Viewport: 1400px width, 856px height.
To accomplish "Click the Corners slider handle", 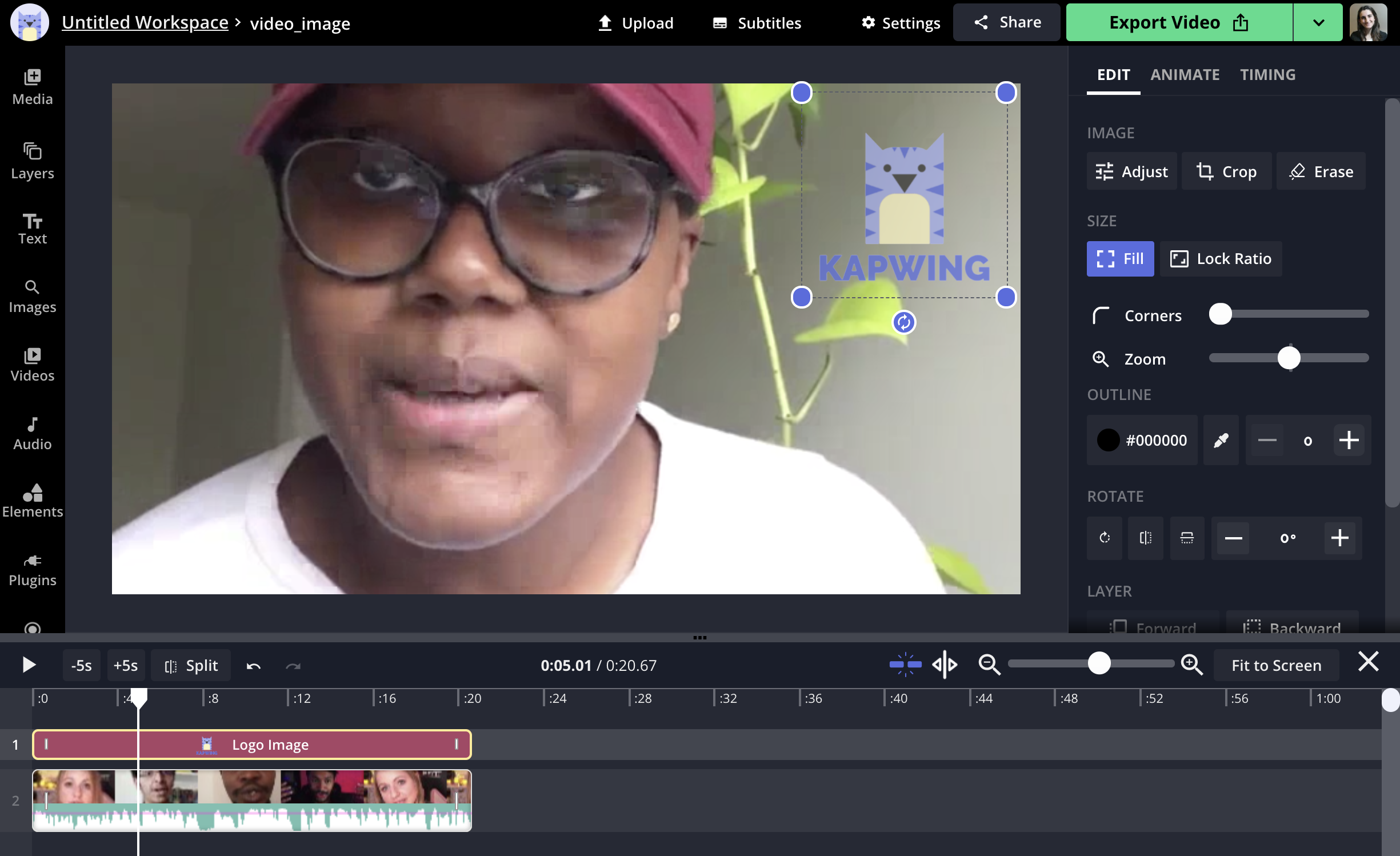I will (1220, 314).
